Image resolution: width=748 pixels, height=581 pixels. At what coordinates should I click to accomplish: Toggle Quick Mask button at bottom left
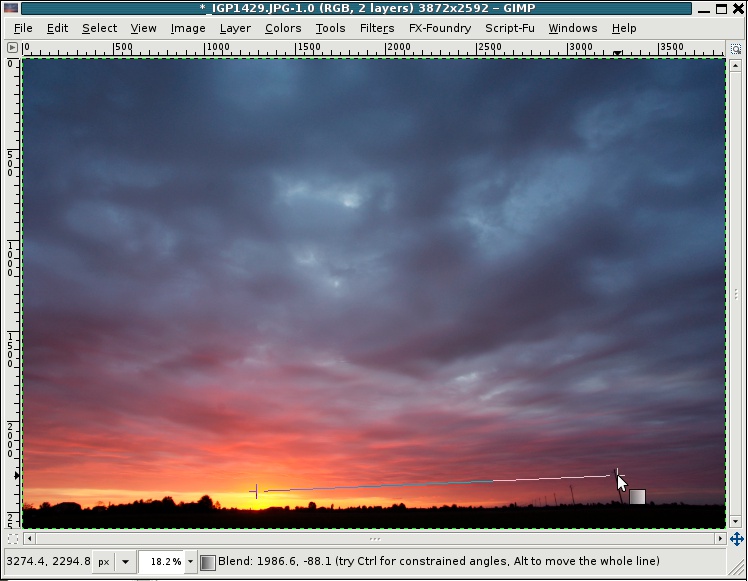coord(13,539)
